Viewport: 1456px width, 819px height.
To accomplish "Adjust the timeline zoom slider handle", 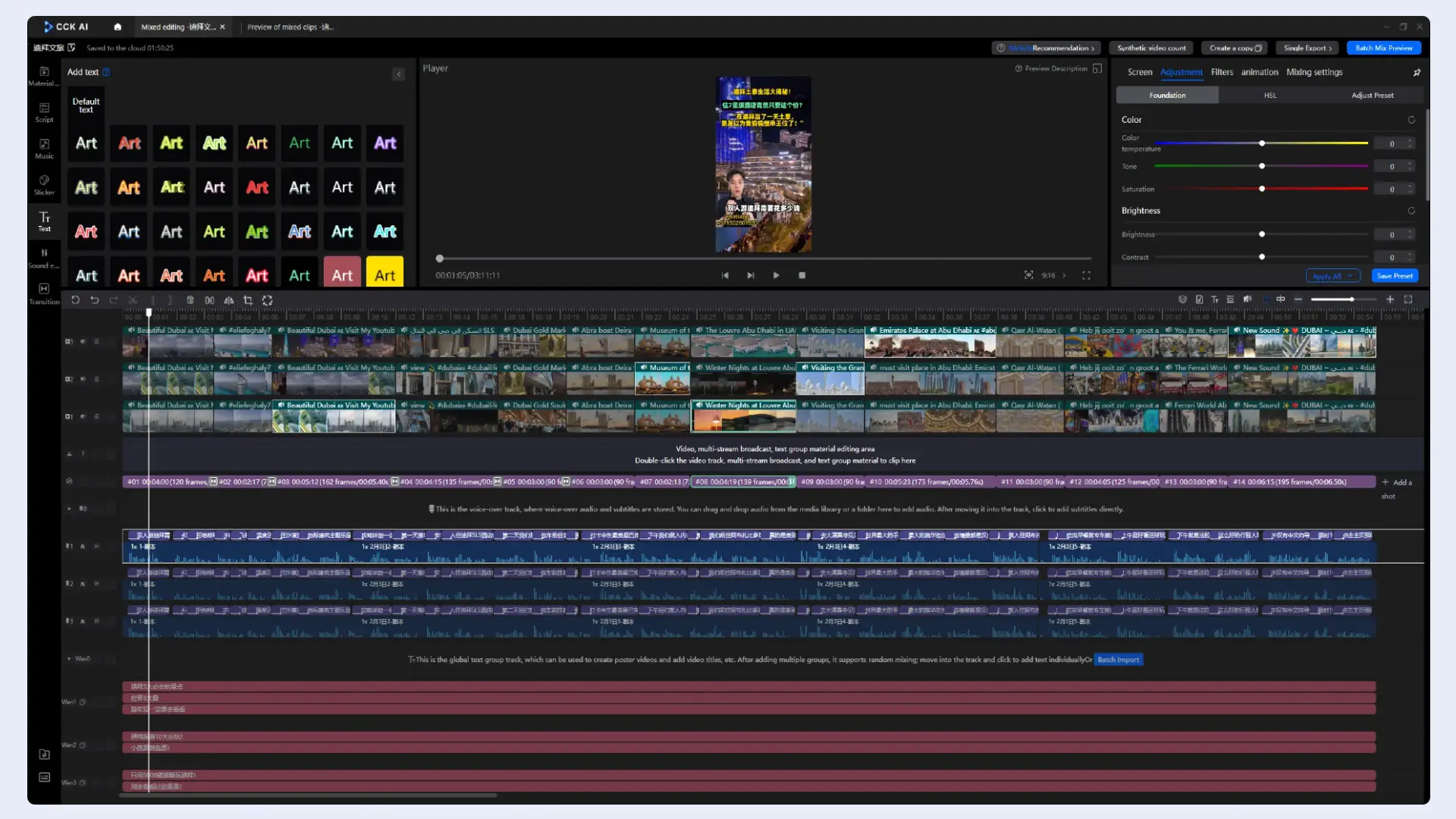I will click(x=1351, y=300).
